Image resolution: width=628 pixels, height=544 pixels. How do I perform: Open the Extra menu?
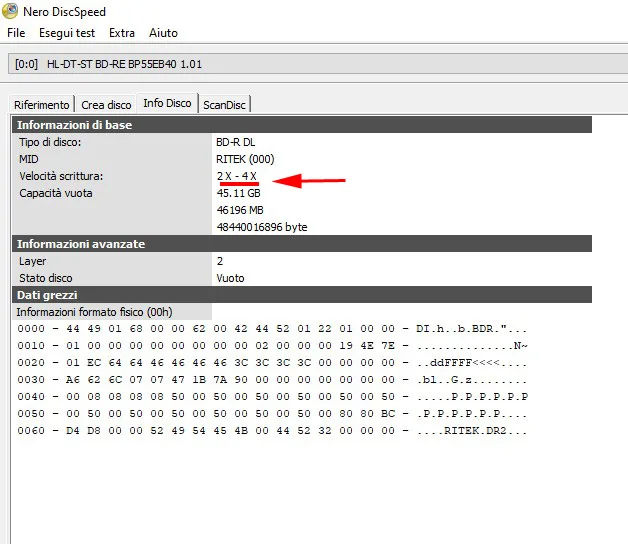click(x=122, y=33)
